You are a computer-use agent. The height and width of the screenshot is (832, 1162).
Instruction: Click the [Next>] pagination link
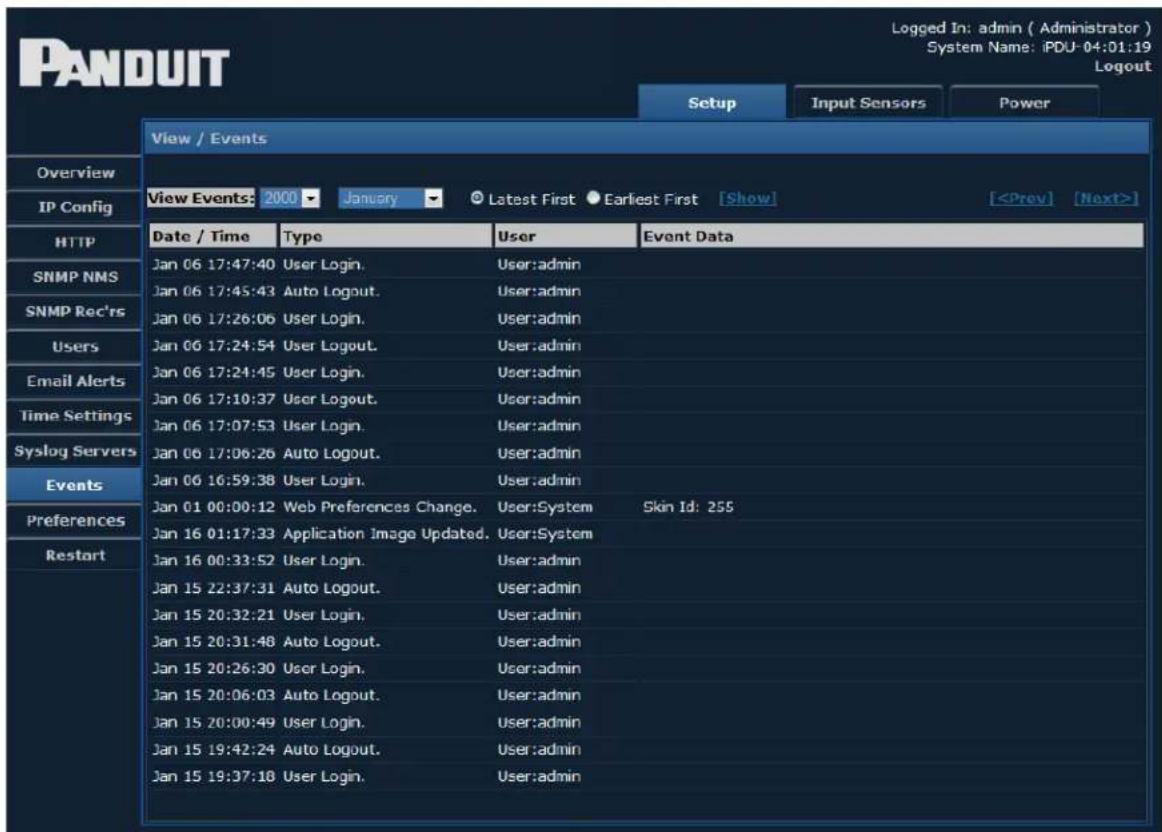[1106, 199]
